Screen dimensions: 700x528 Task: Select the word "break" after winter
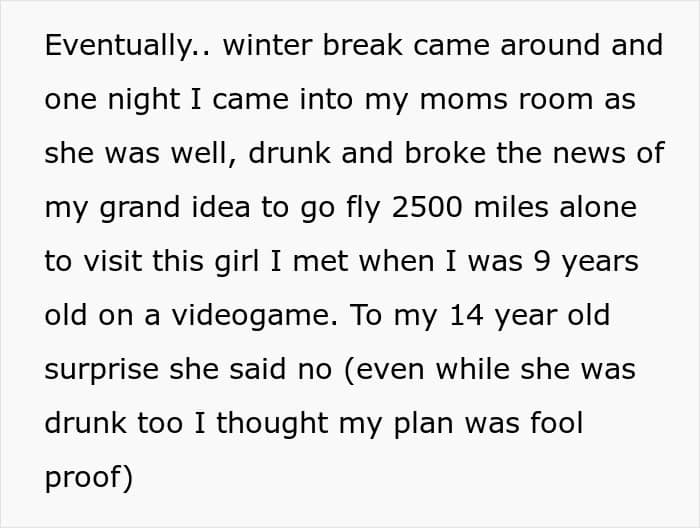pyautogui.click(x=362, y=45)
